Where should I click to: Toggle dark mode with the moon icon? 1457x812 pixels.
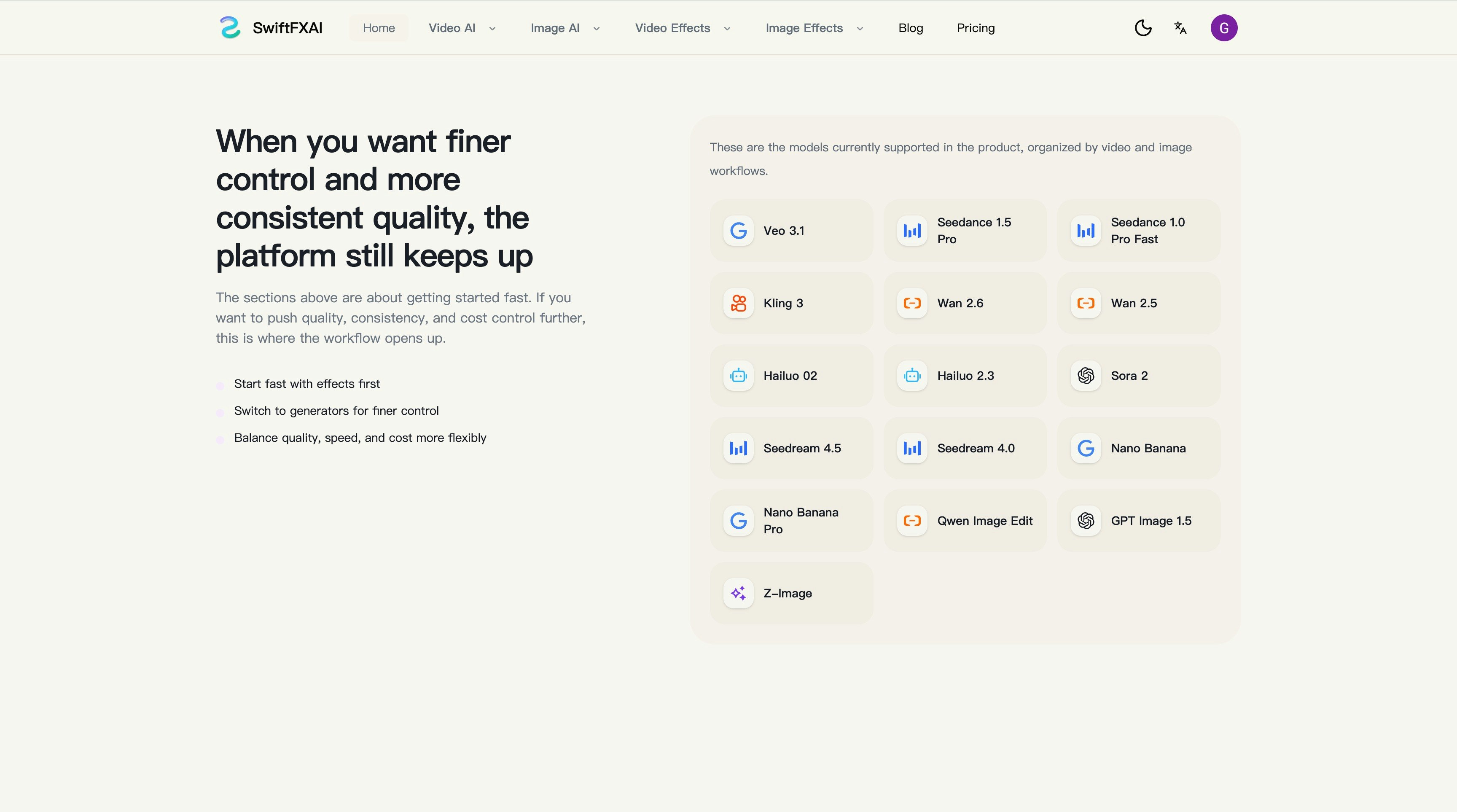tap(1143, 28)
